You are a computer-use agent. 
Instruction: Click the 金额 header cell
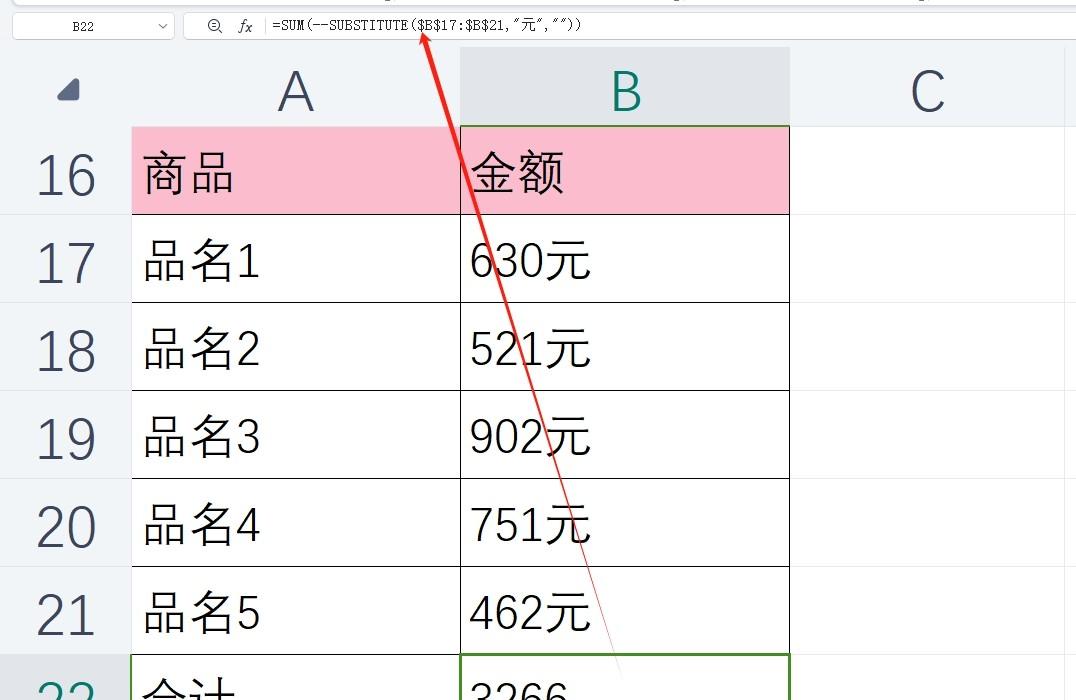click(x=625, y=171)
